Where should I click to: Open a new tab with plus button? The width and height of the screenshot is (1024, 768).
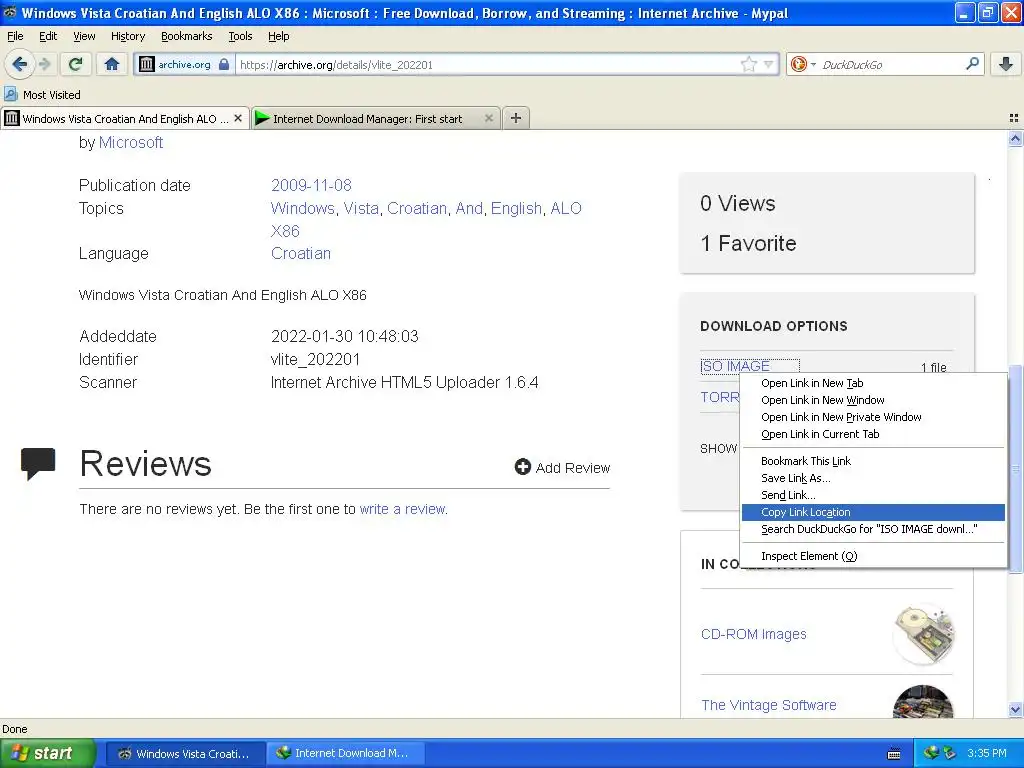point(516,118)
